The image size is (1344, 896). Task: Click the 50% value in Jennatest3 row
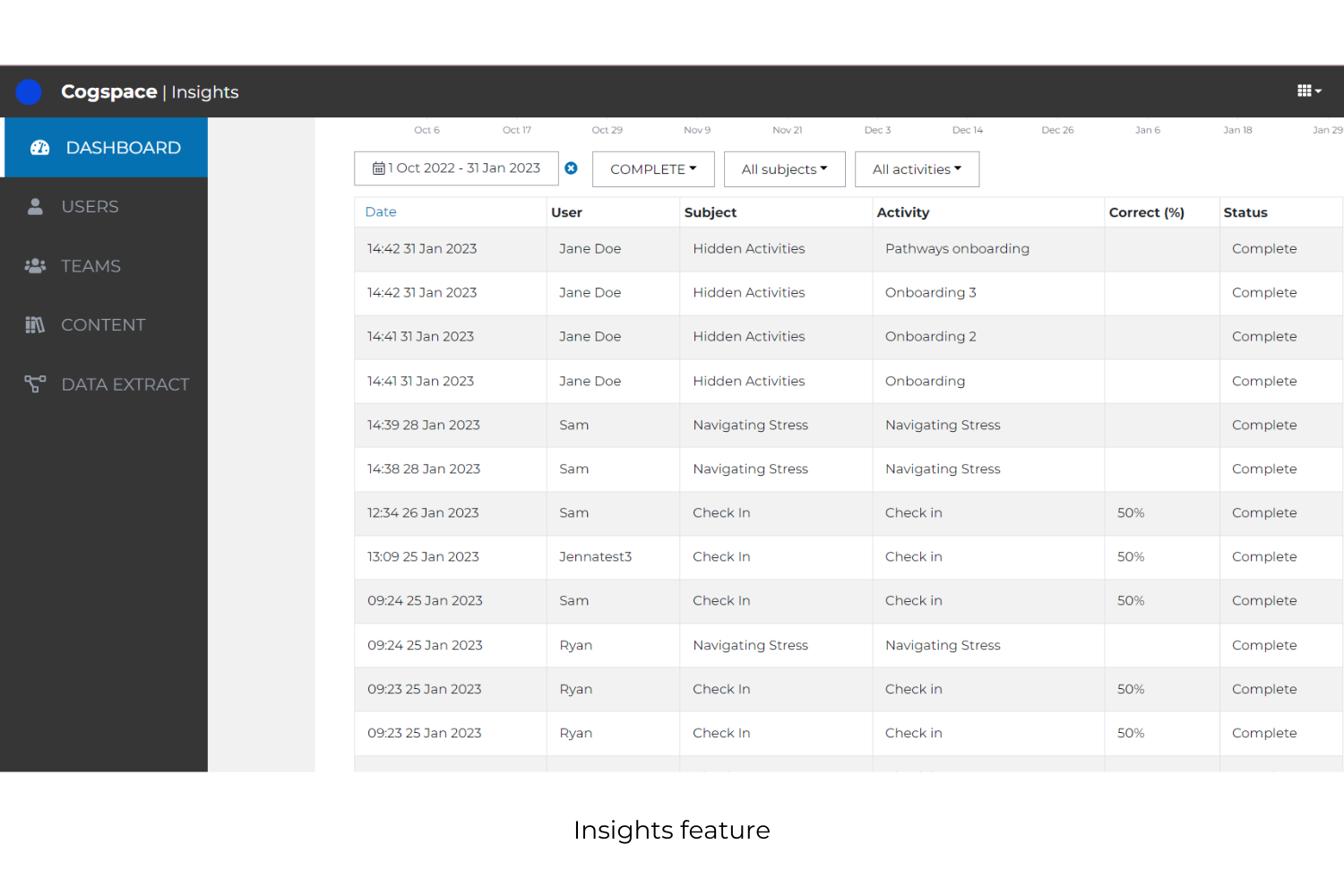coord(1131,557)
